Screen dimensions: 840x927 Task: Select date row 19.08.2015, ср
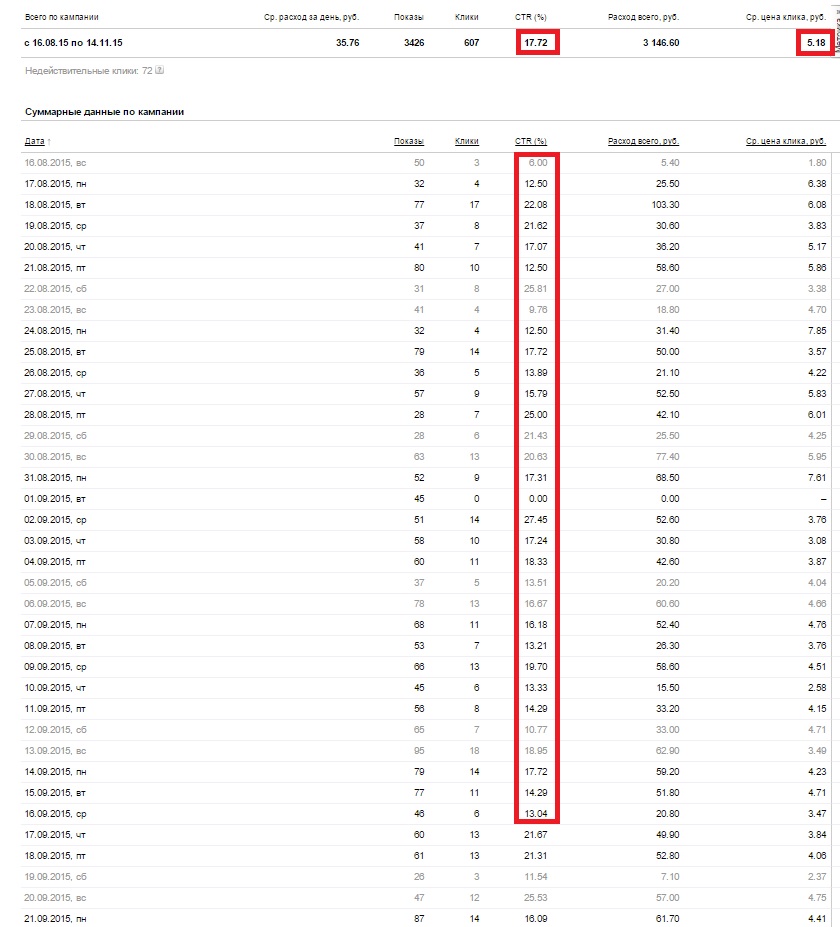[426, 226]
